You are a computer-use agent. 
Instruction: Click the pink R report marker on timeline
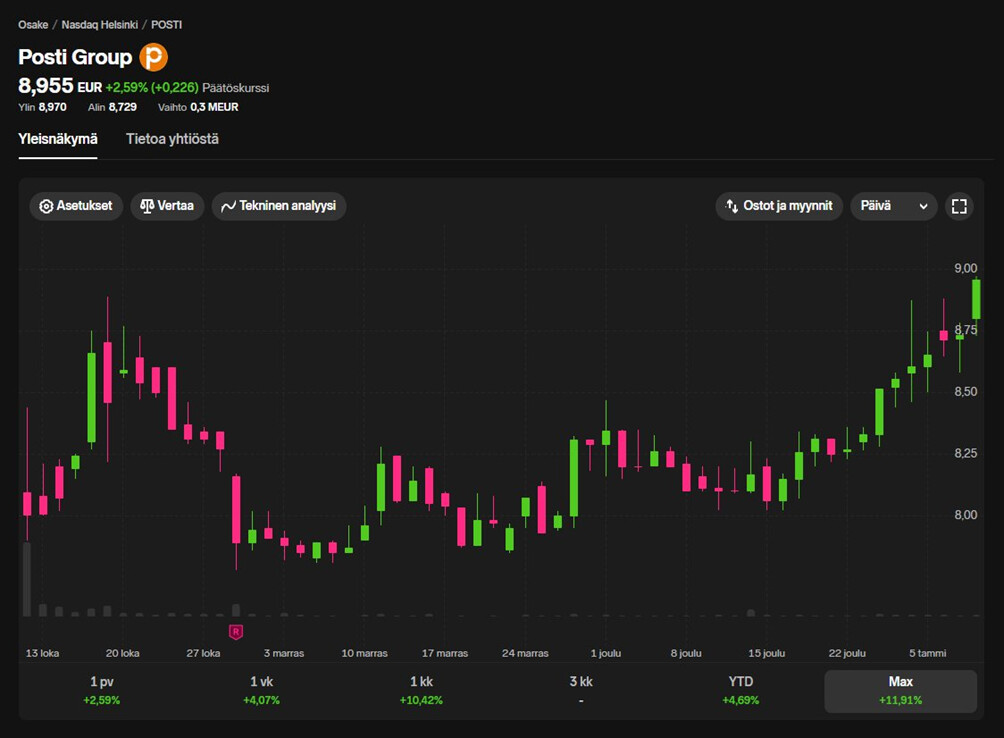point(236,631)
